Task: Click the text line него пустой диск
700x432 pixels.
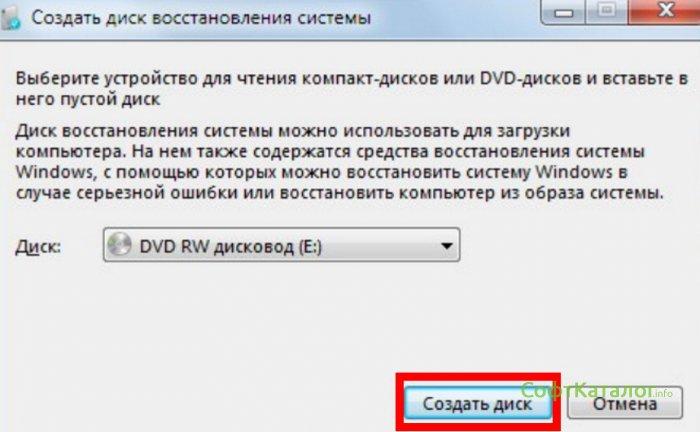Action: pyautogui.click(x=88, y=99)
